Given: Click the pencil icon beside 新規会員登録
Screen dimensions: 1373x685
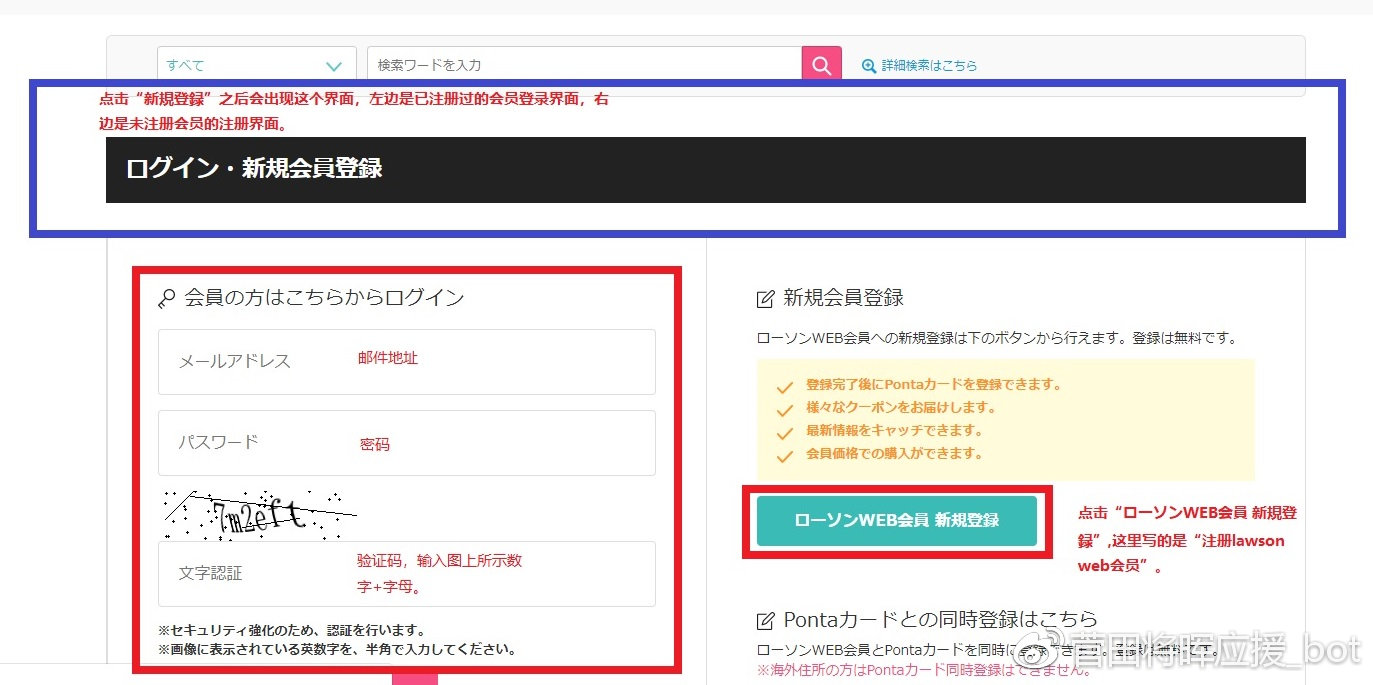Looking at the screenshot, I should click(x=766, y=298).
